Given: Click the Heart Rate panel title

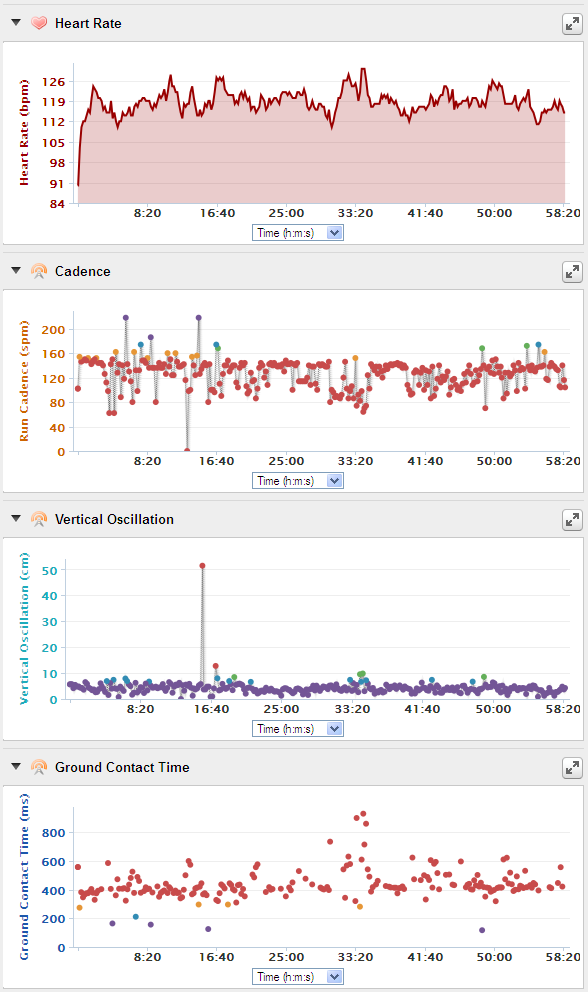Looking at the screenshot, I should point(88,23).
